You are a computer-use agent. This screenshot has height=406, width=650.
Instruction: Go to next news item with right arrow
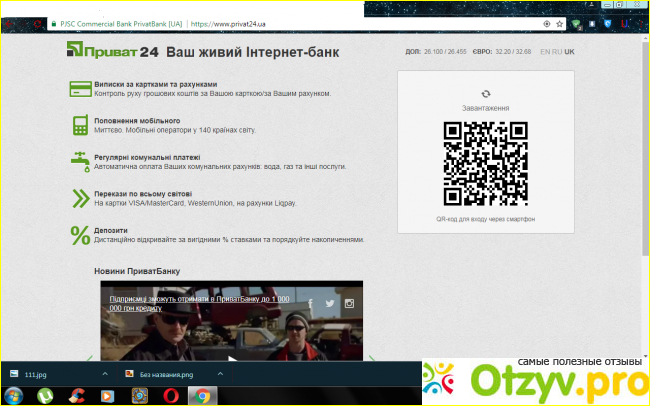click(372, 358)
